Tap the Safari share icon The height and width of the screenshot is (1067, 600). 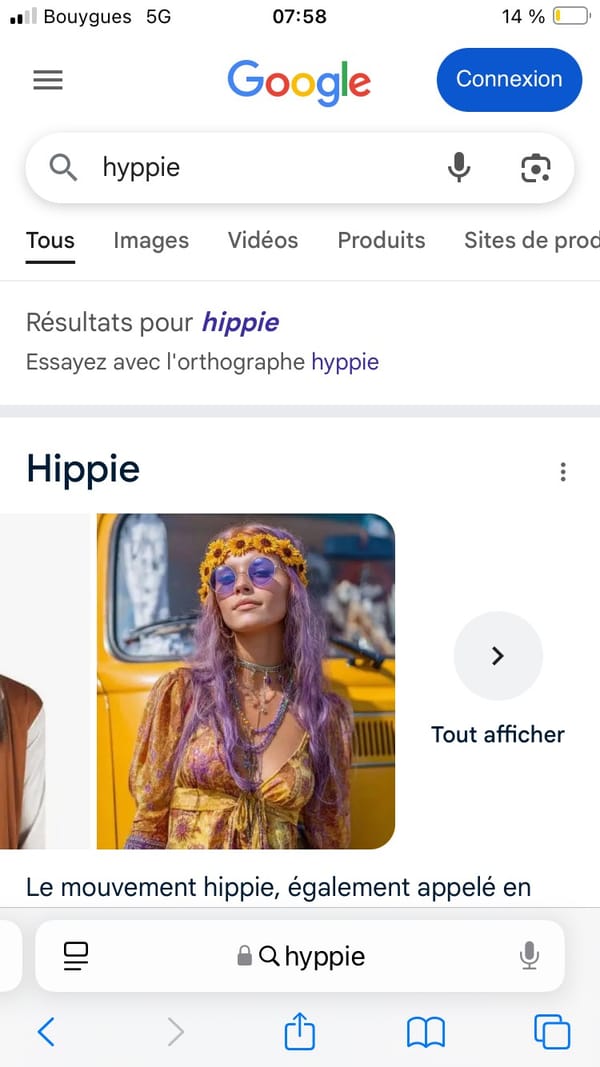pos(299,1032)
